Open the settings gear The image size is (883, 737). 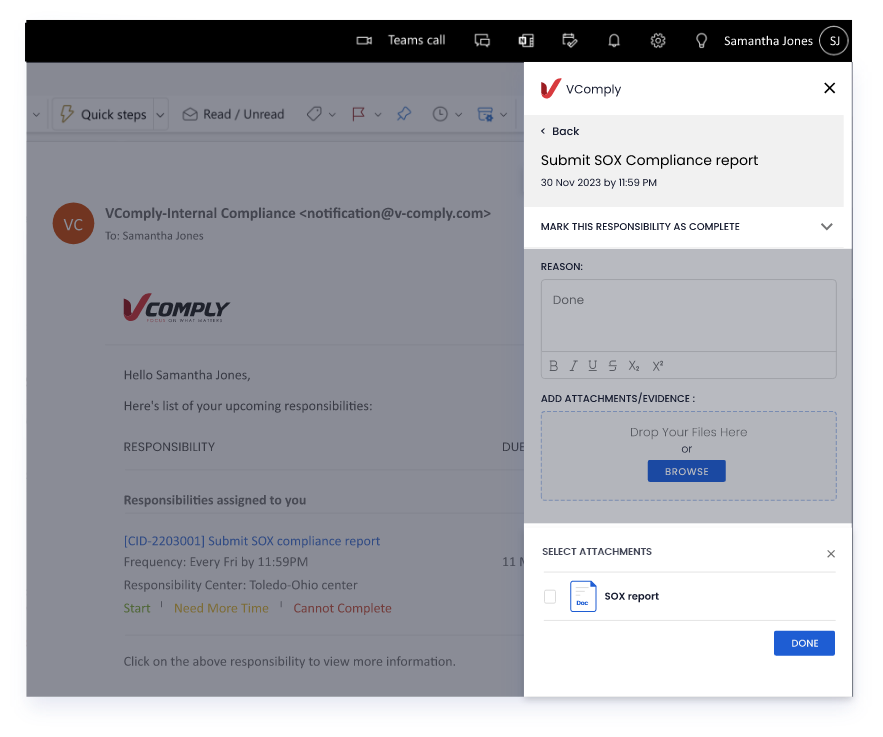658,41
